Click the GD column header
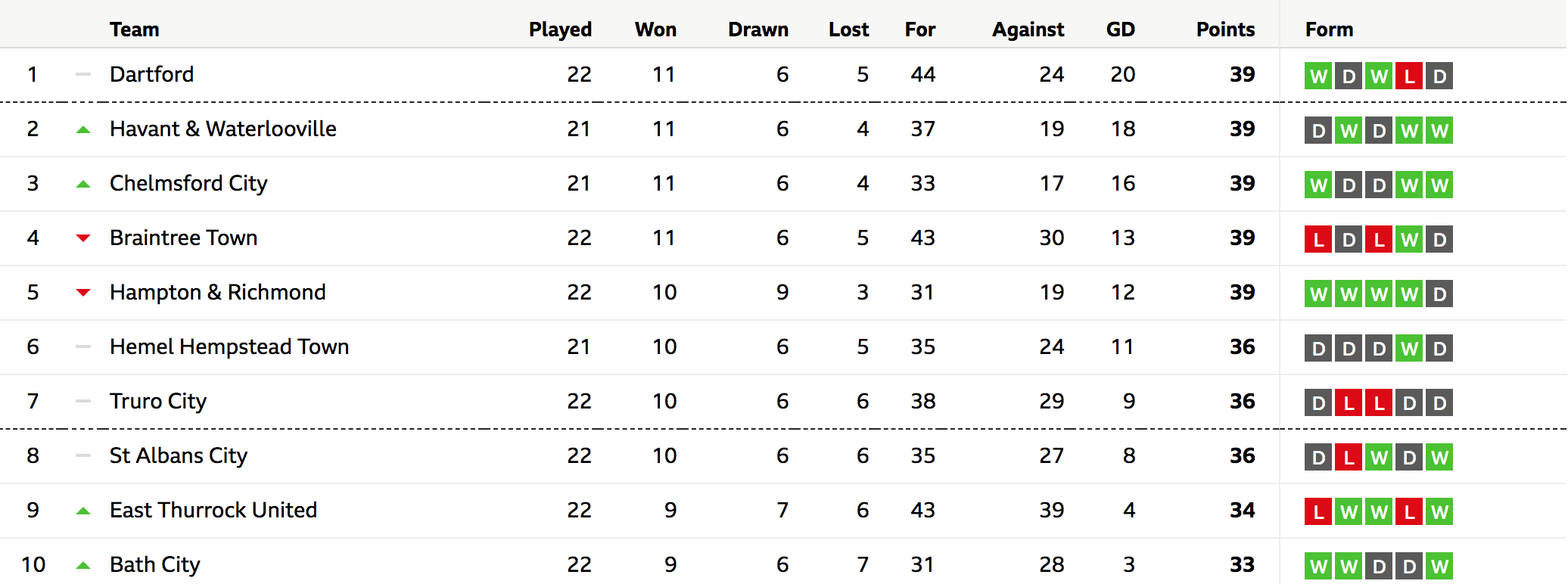The image size is (1568, 584). click(x=1121, y=30)
